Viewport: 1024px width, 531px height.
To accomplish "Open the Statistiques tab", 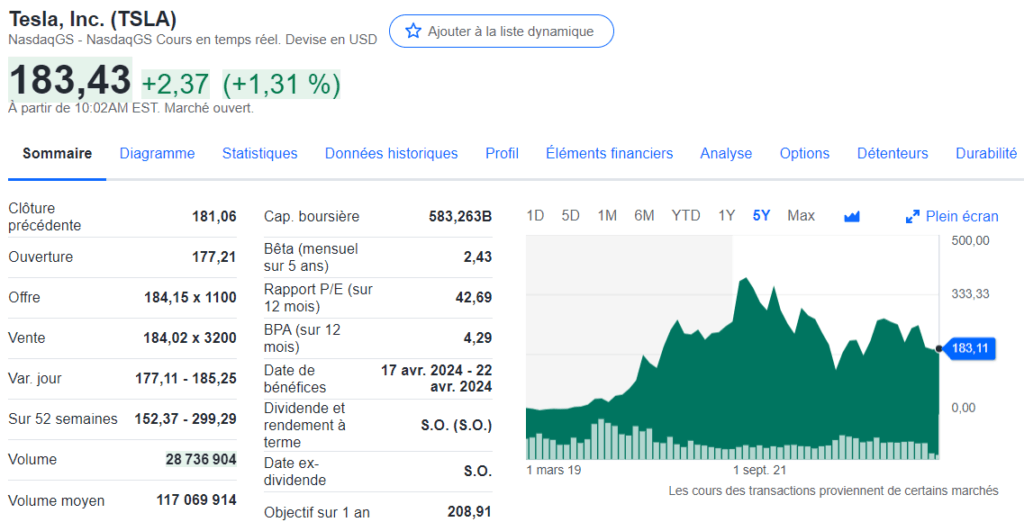I will 260,153.
